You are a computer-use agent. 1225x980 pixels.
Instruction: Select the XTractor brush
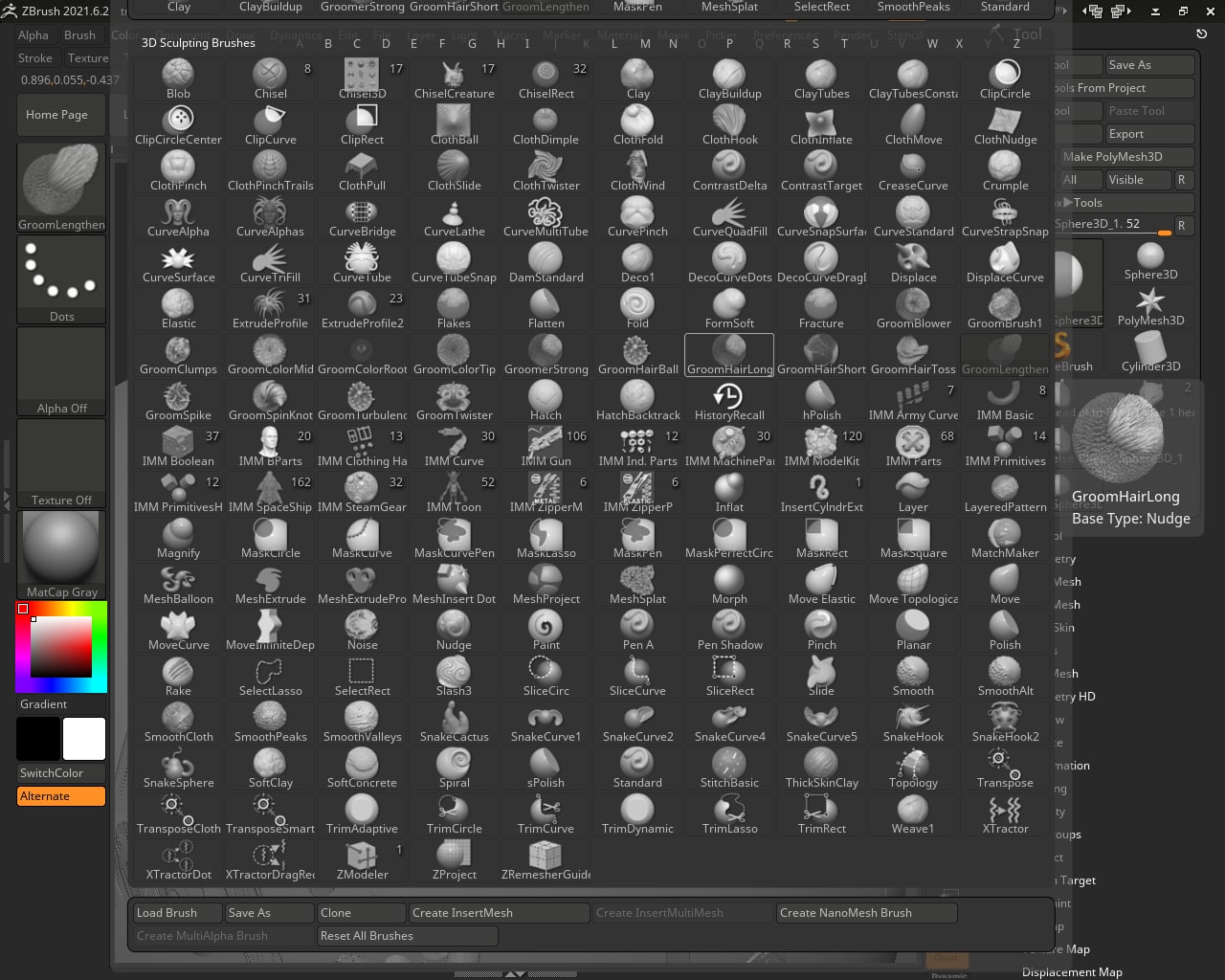tap(1005, 814)
